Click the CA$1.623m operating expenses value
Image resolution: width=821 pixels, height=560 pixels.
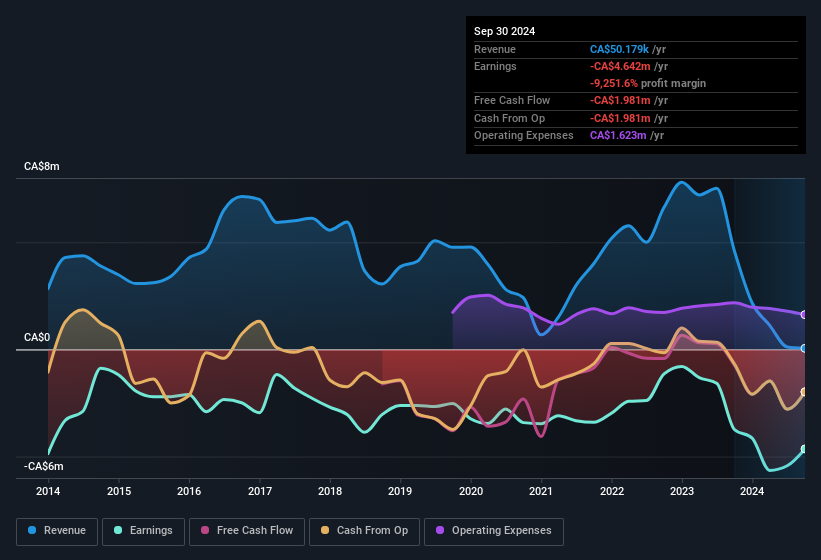618,136
